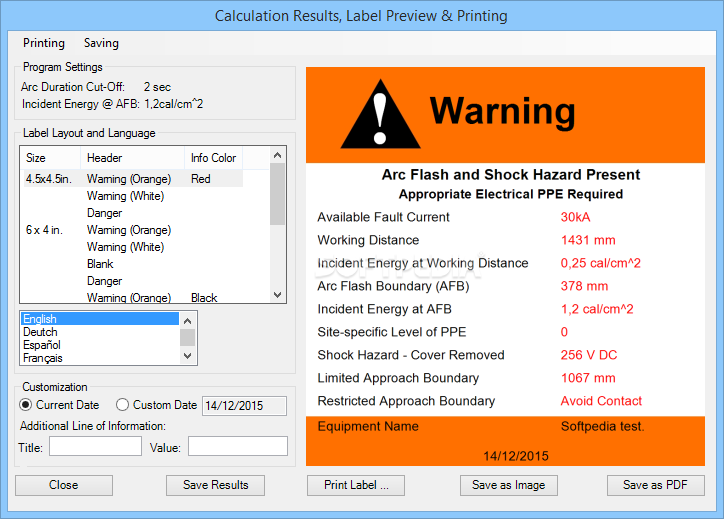Screen dimensions: 724x519
Task: Click the Size column header
Action: [50, 158]
